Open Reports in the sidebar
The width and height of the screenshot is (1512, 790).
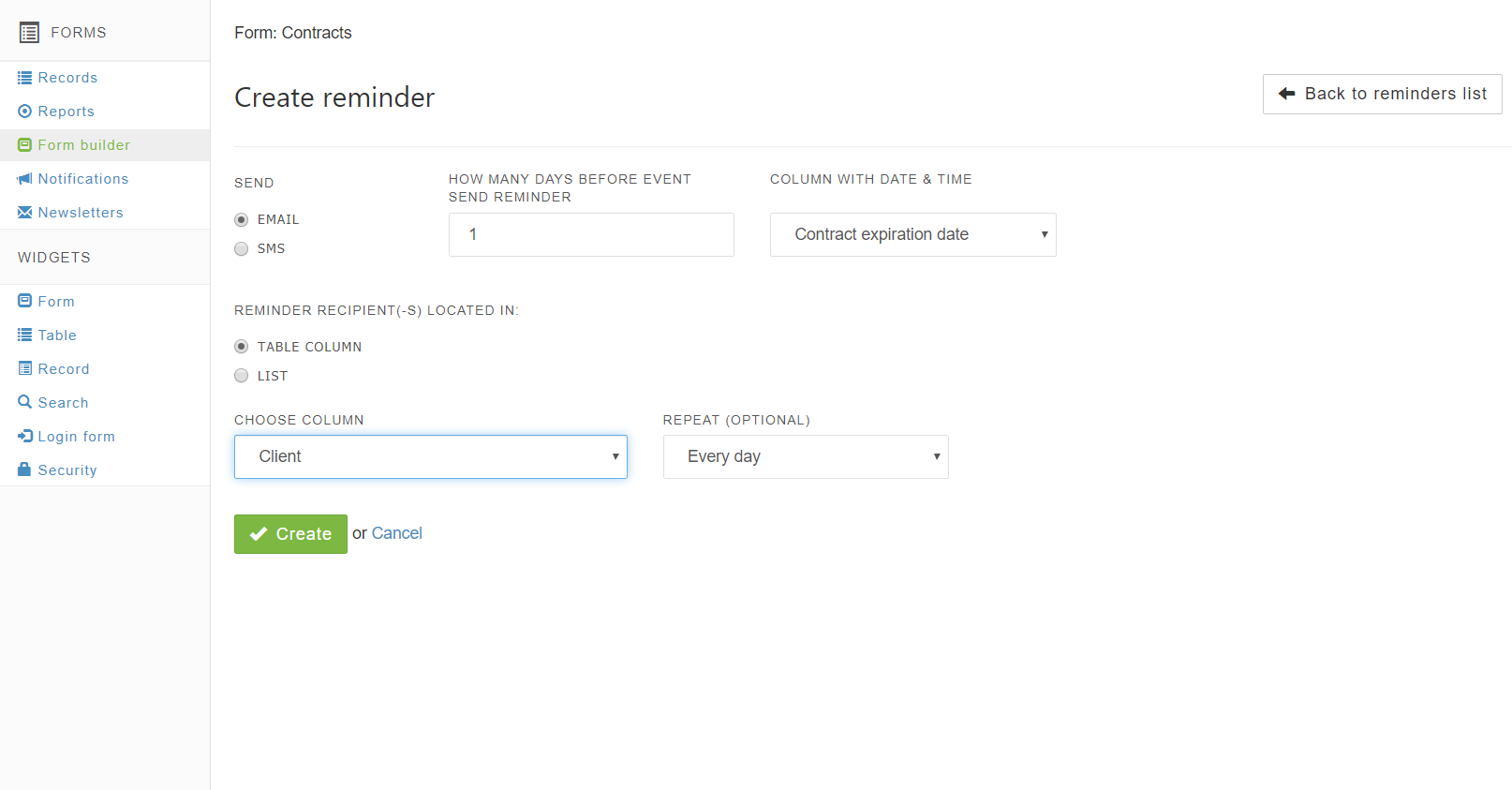[66, 112]
